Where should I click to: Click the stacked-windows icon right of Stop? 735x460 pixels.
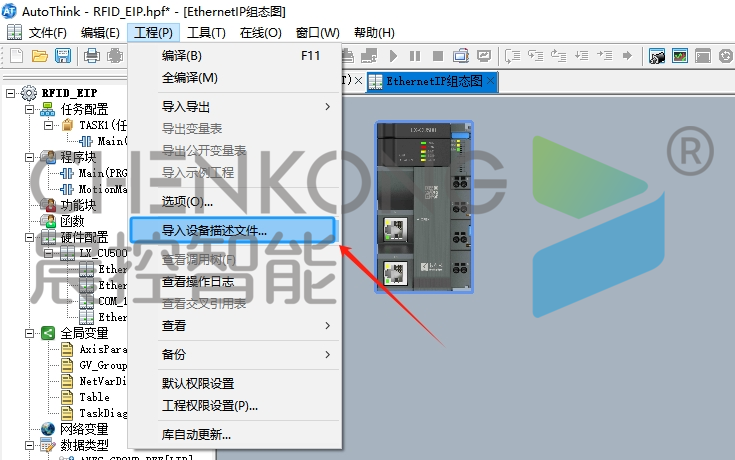(461, 56)
